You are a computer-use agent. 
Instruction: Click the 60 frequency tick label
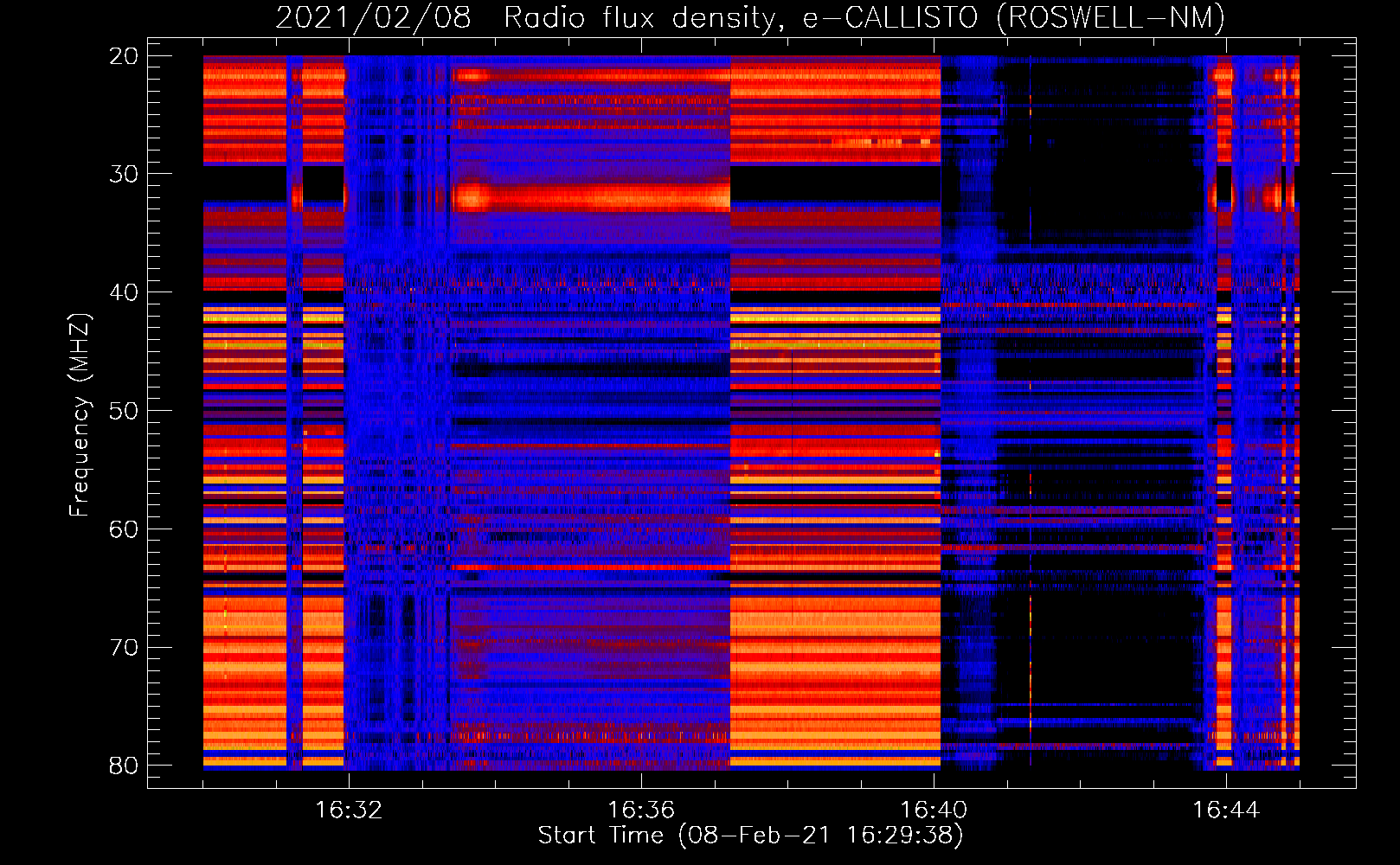(x=124, y=529)
